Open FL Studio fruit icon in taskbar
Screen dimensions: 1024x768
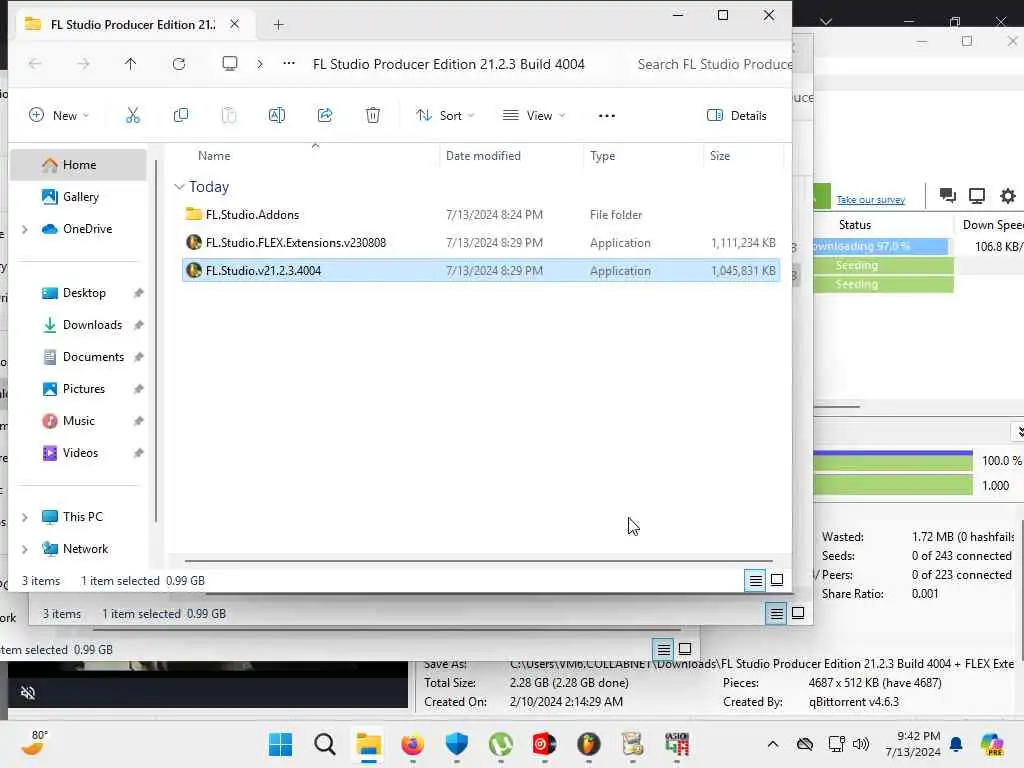[x=588, y=744]
